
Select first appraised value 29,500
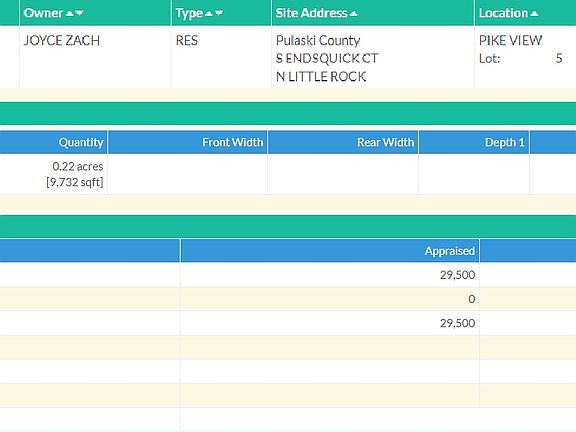tap(457, 275)
